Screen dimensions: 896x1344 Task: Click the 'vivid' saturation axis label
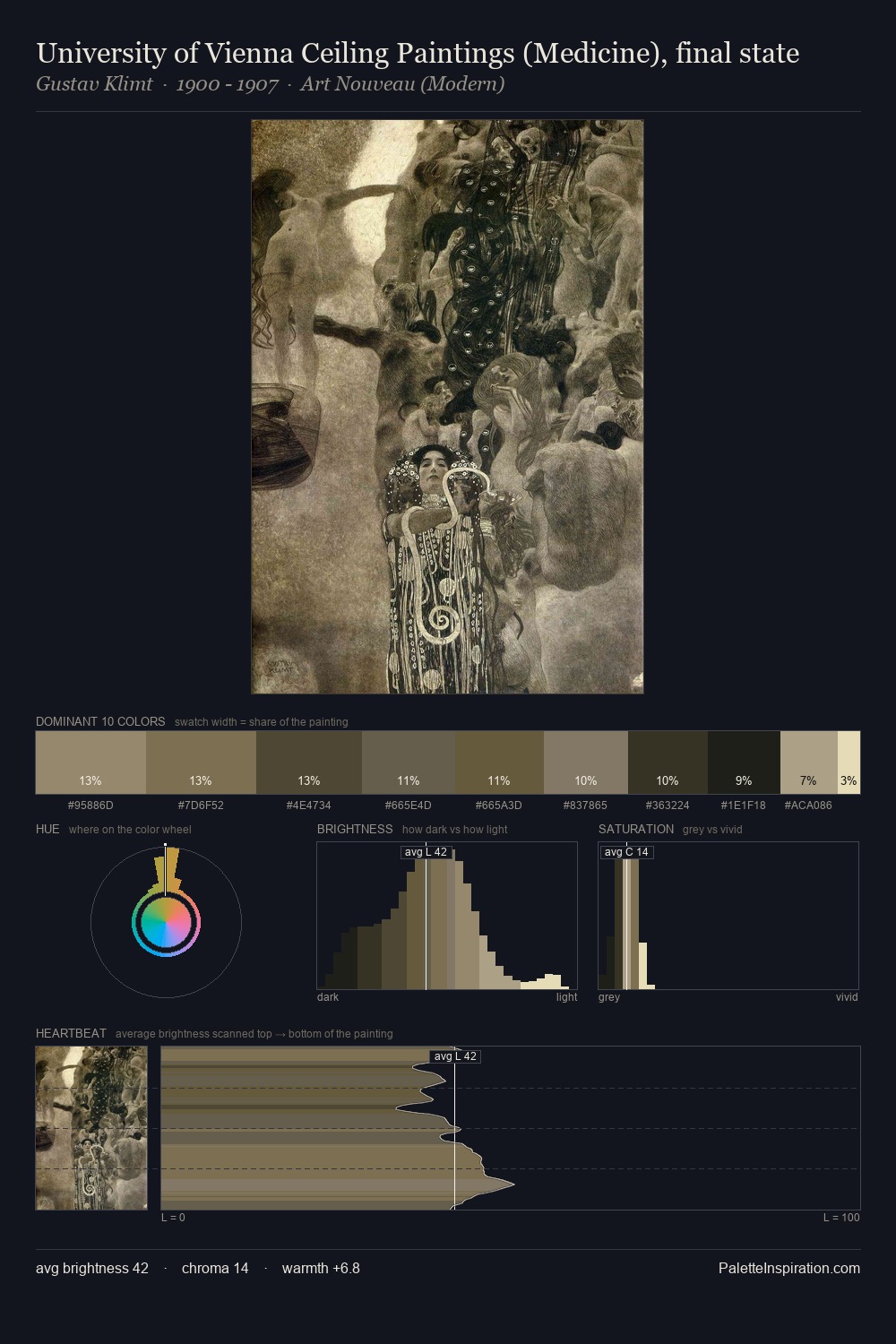[847, 997]
